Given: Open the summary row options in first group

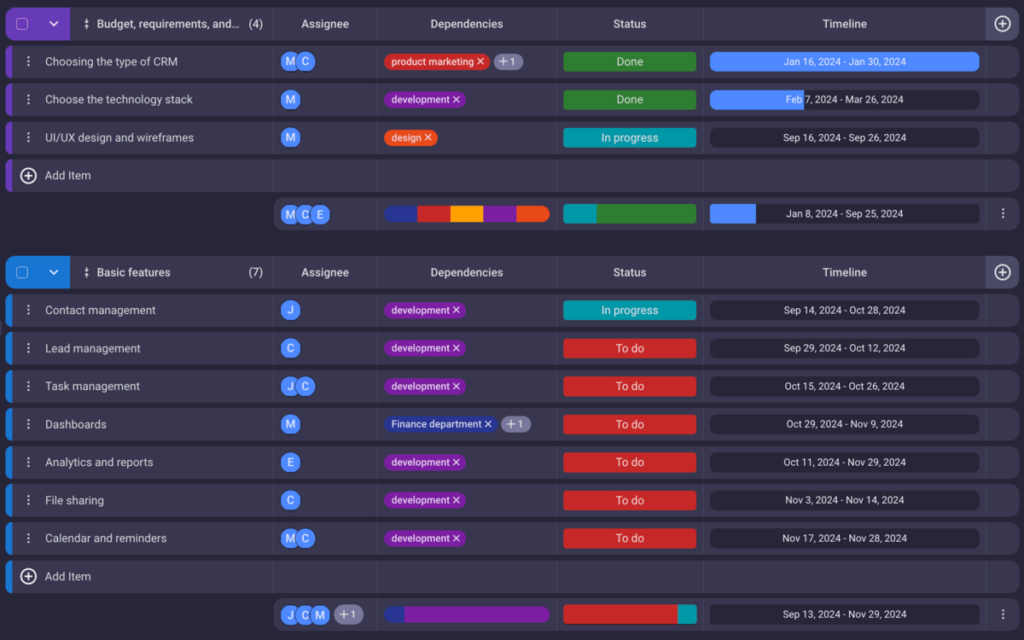Looking at the screenshot, I should pos(1003,213).
